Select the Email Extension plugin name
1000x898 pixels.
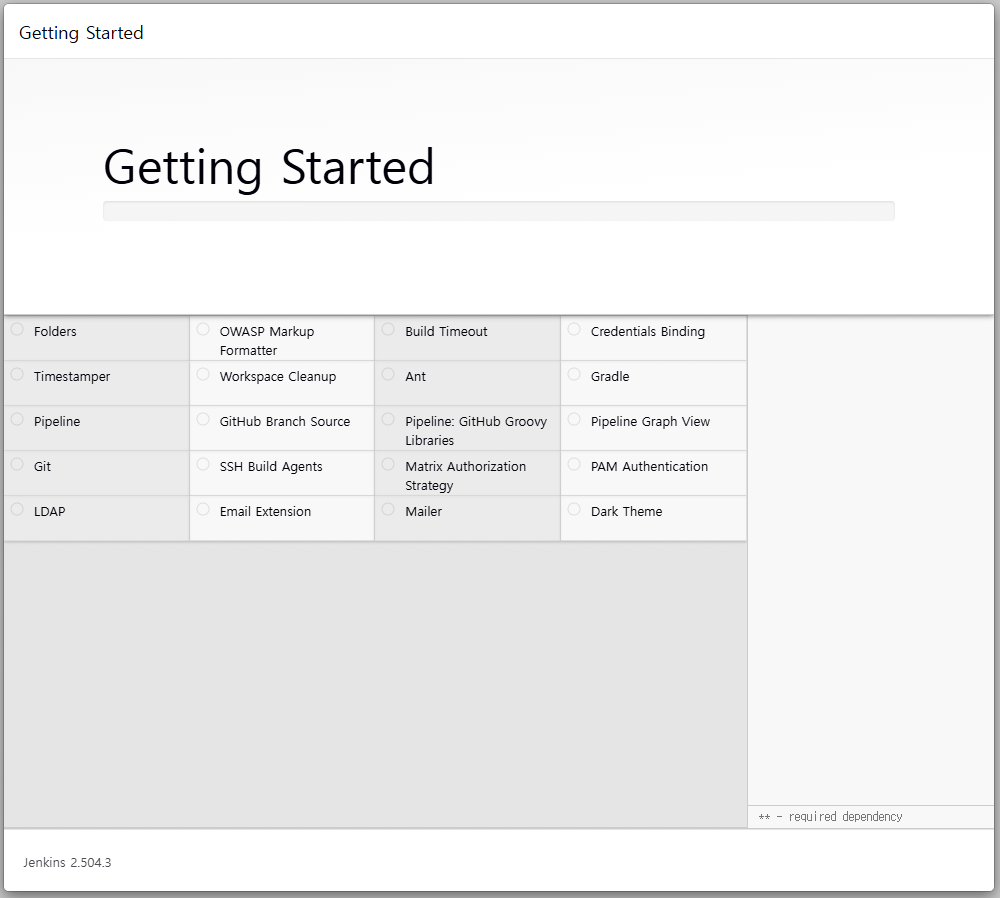265,512
